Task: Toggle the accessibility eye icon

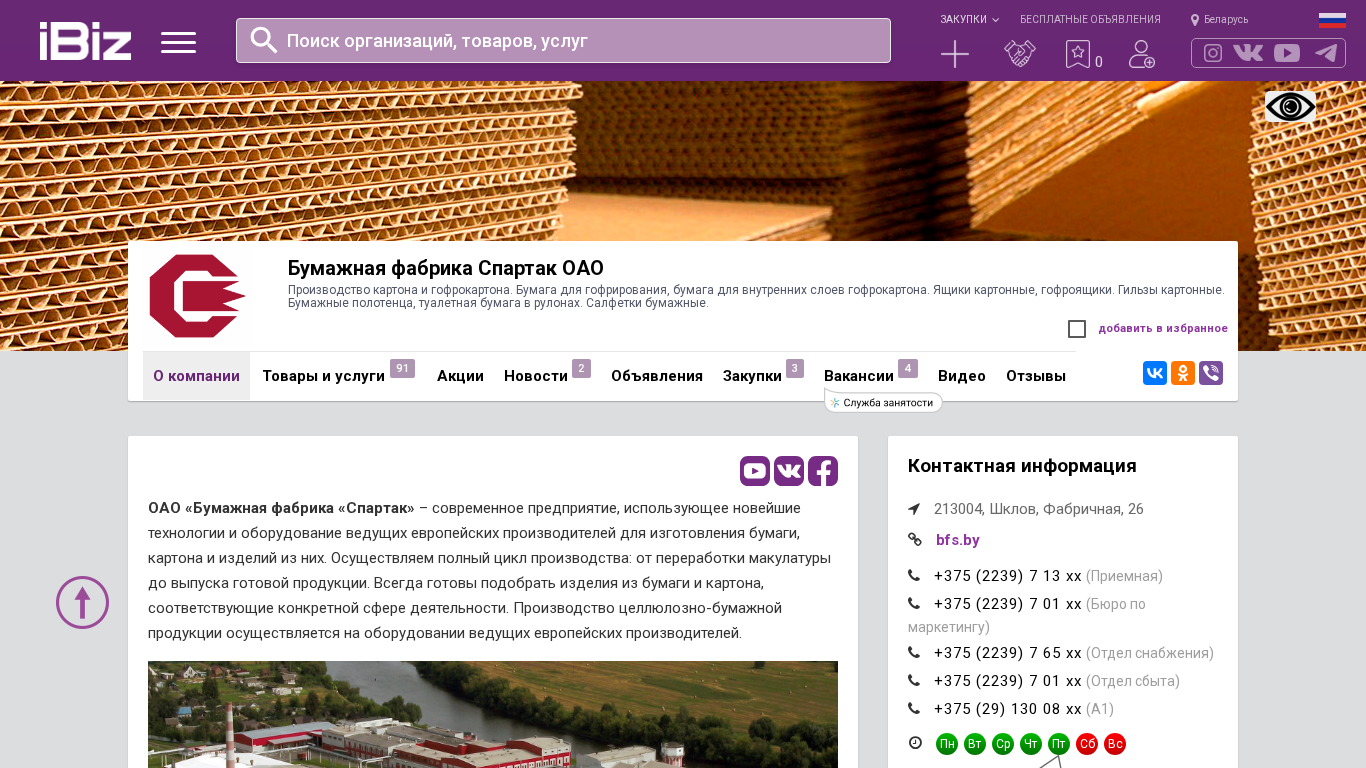Action: (1290, 106)
